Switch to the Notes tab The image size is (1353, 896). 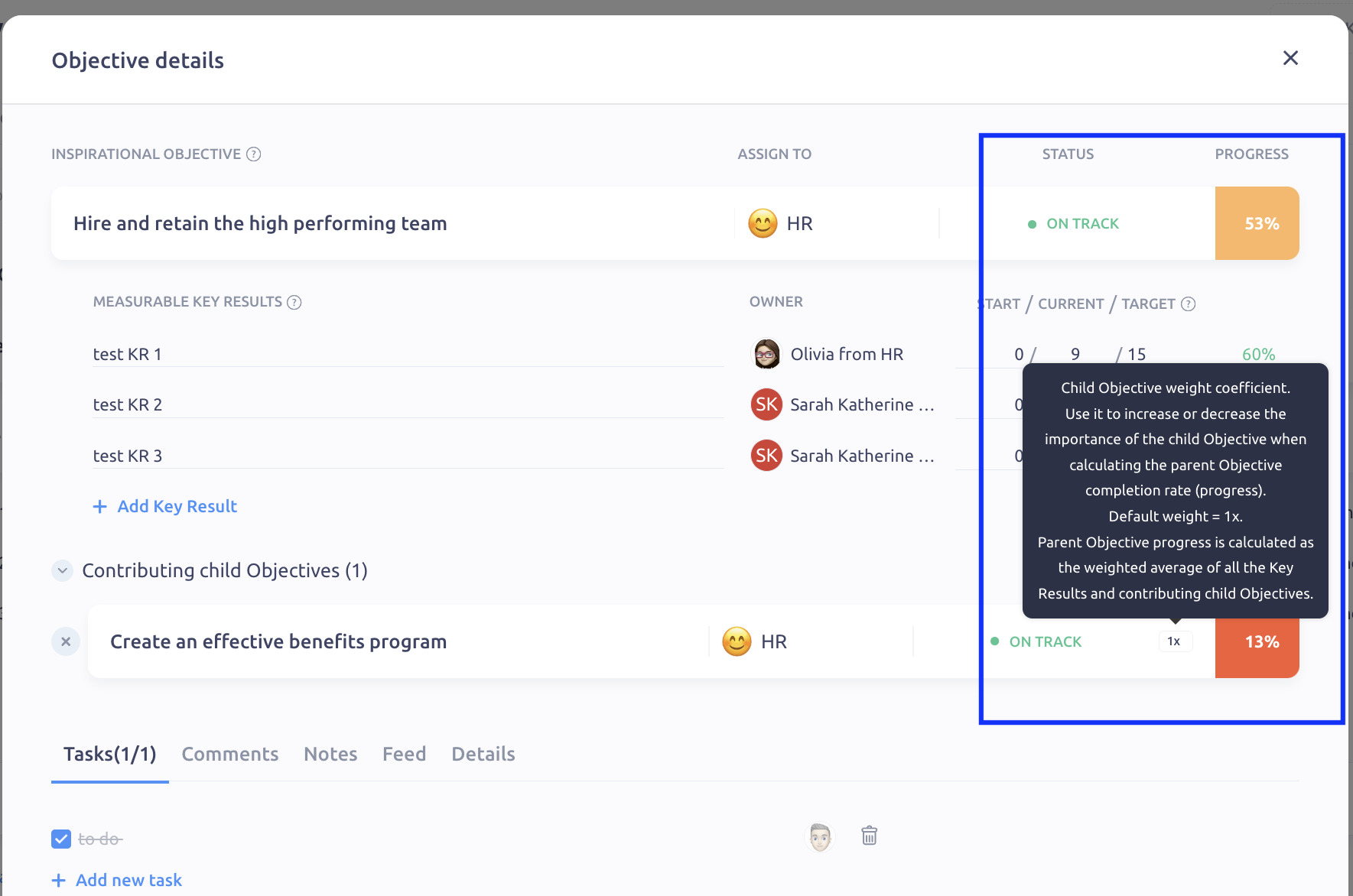(330, 755)
